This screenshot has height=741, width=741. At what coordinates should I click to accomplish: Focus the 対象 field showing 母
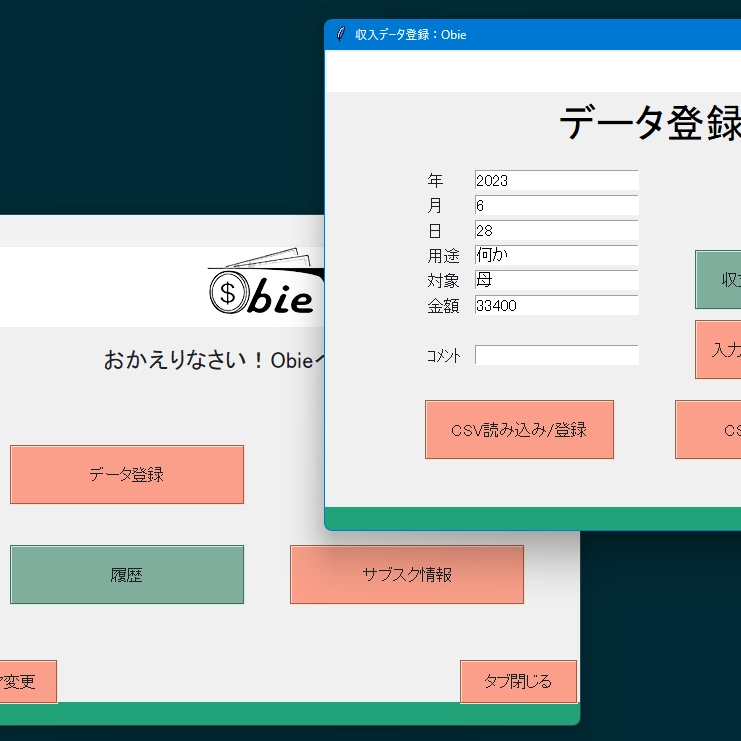556,280
